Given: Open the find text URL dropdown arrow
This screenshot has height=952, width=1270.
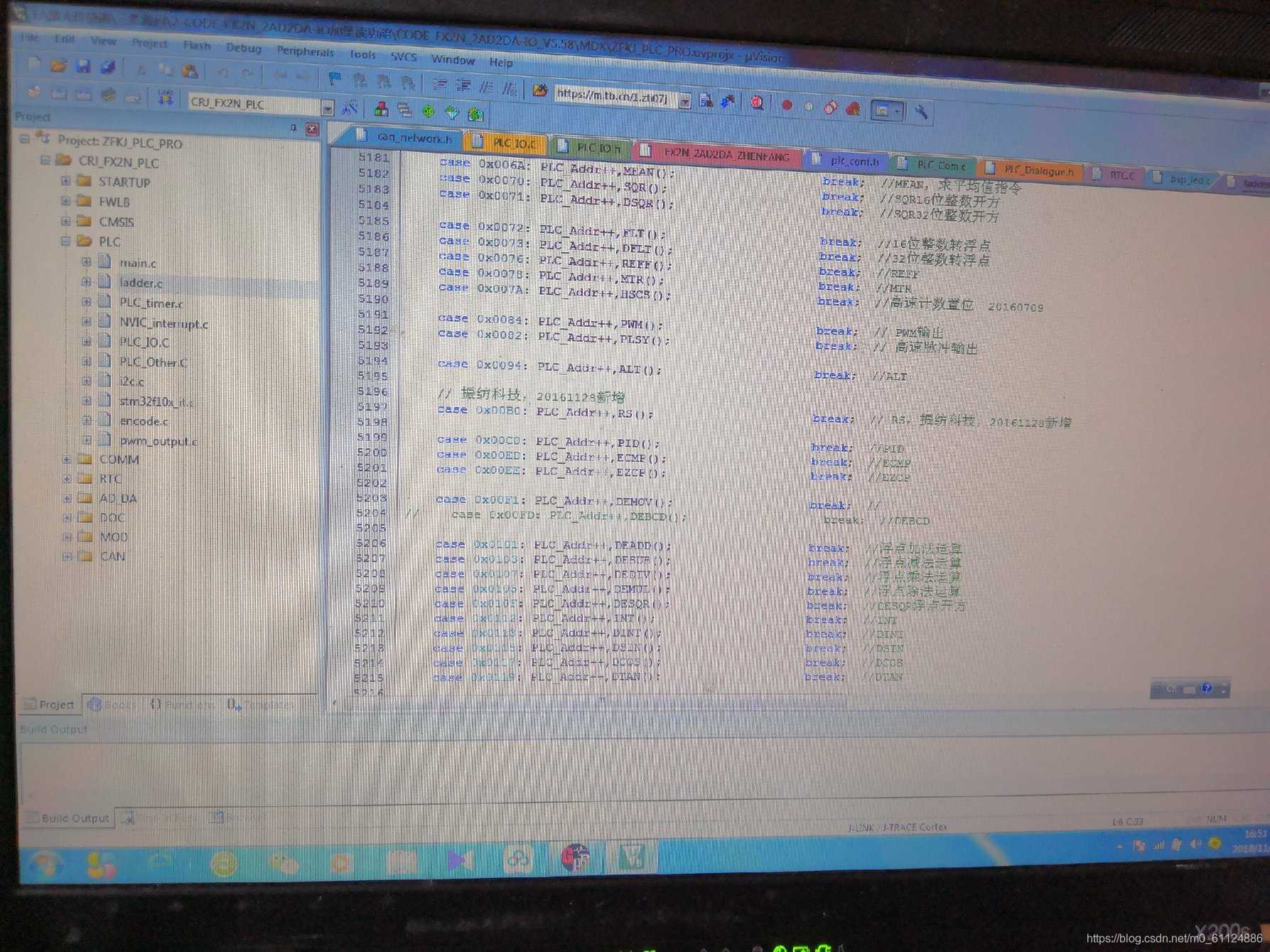Looking at the screenshot, I should [684, 102].
